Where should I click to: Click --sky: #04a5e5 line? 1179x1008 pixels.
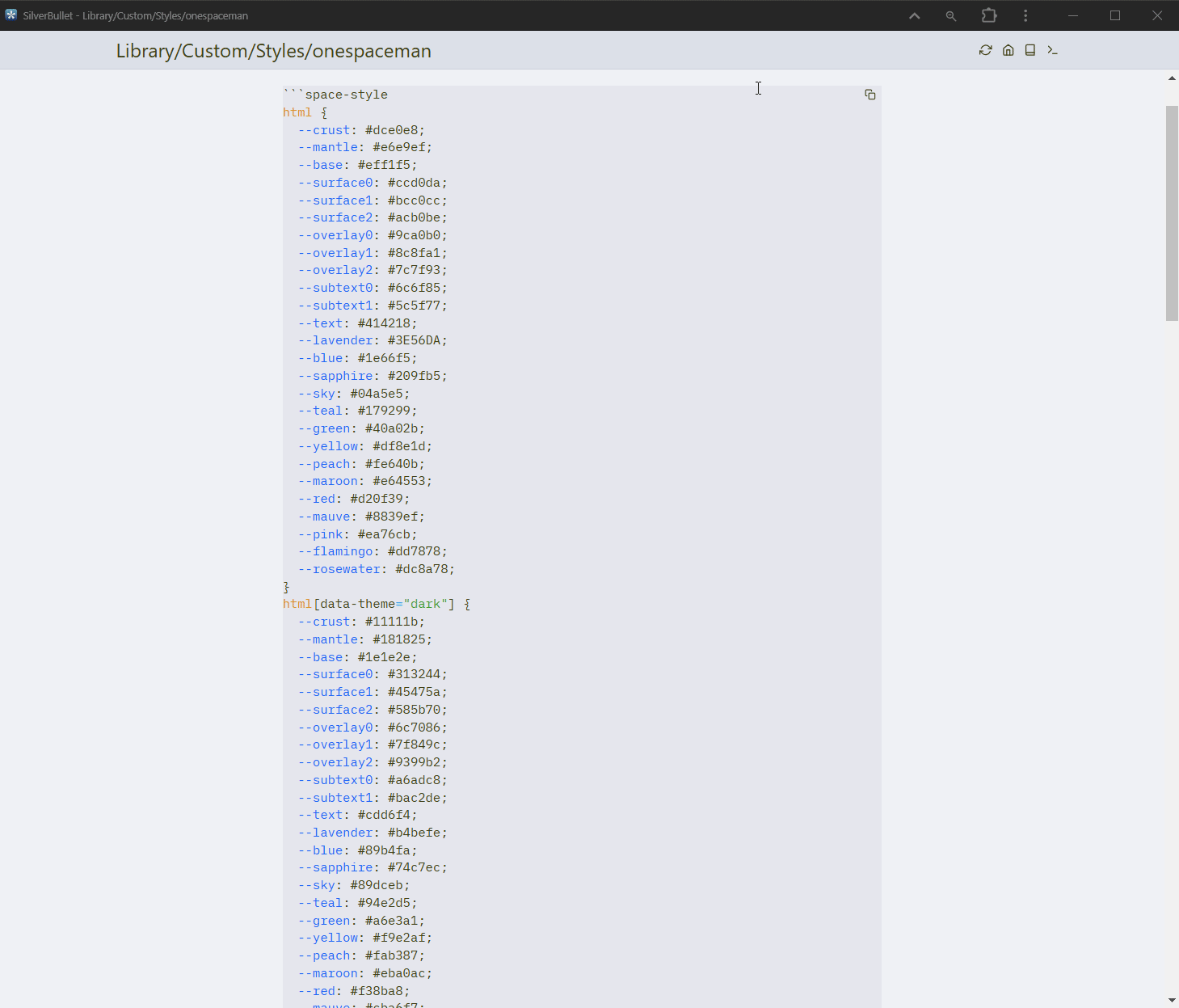click(354, 394)
